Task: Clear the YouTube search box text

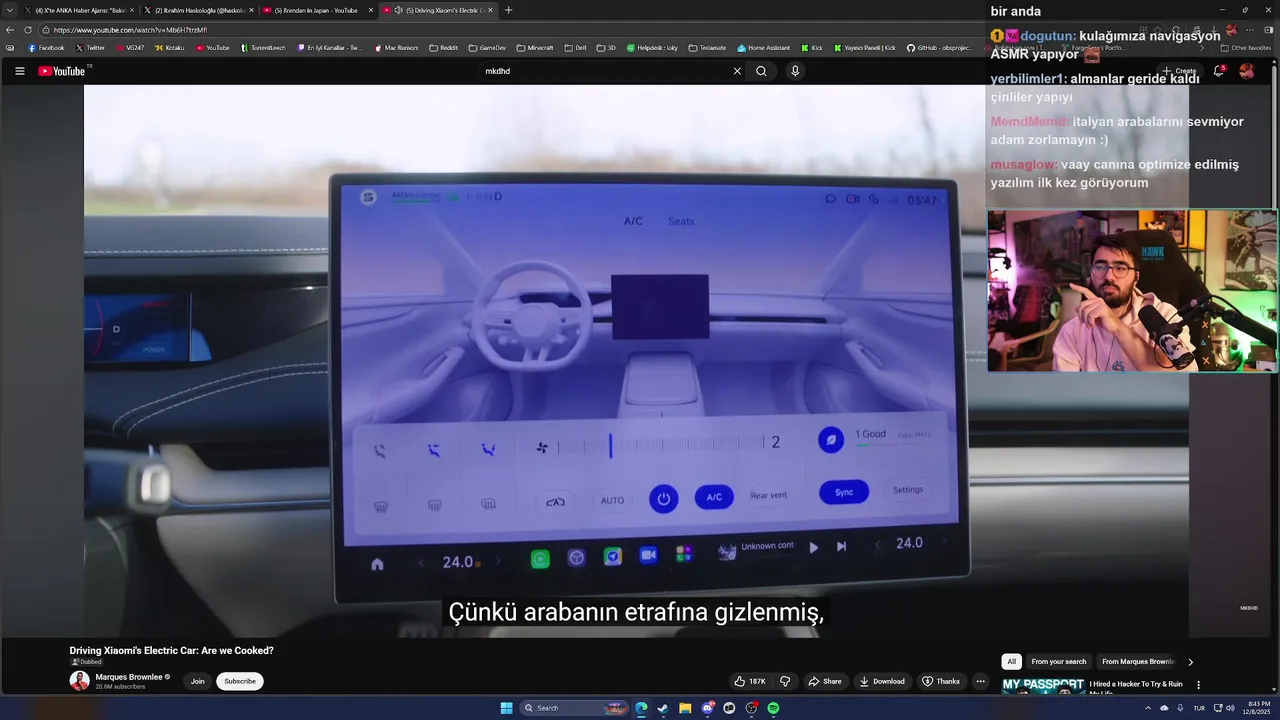Action: pos(737,71)
